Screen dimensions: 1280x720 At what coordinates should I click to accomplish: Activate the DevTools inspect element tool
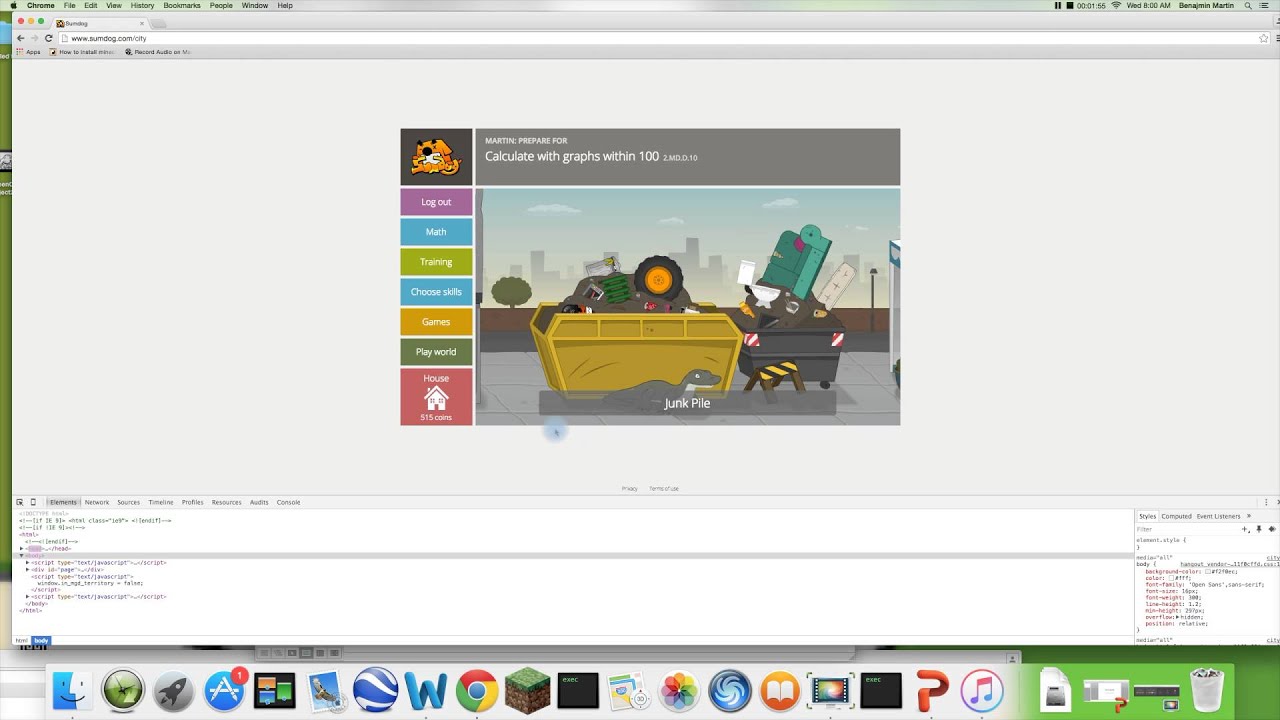pyautogui.click(x=20, y=502)
